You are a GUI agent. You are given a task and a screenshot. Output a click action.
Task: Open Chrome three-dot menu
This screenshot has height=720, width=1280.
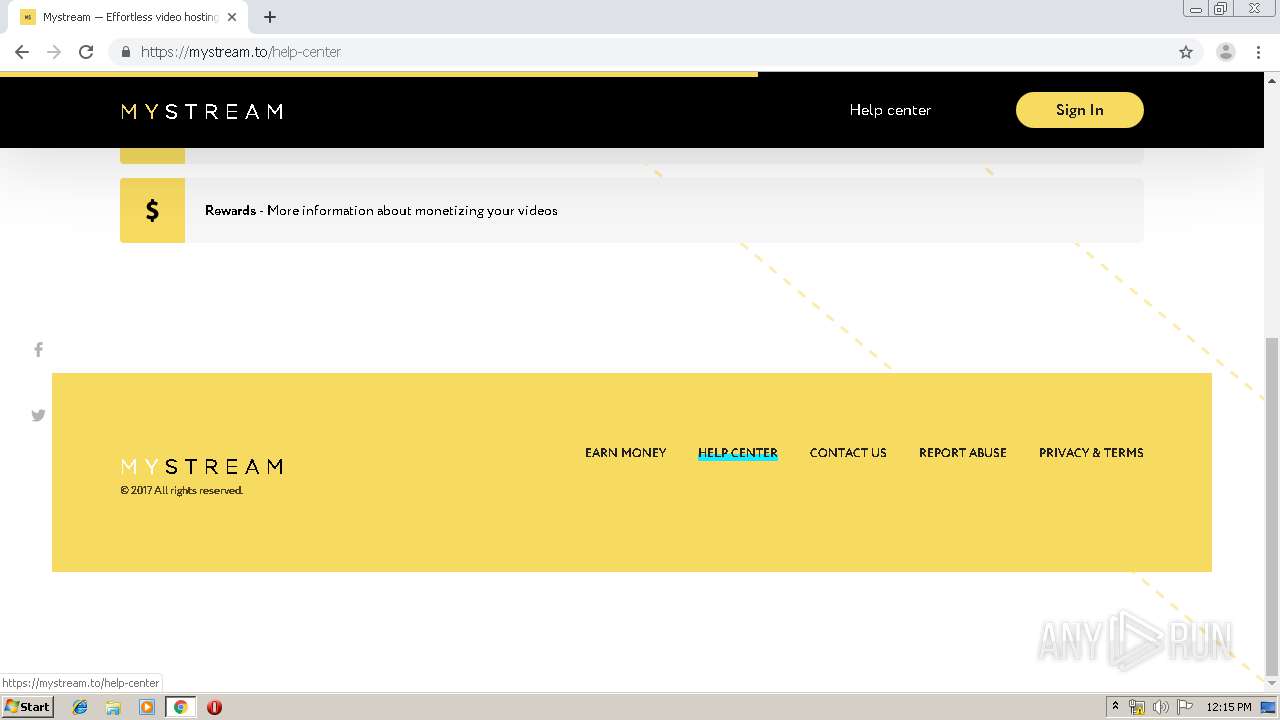coord(1258,52)
